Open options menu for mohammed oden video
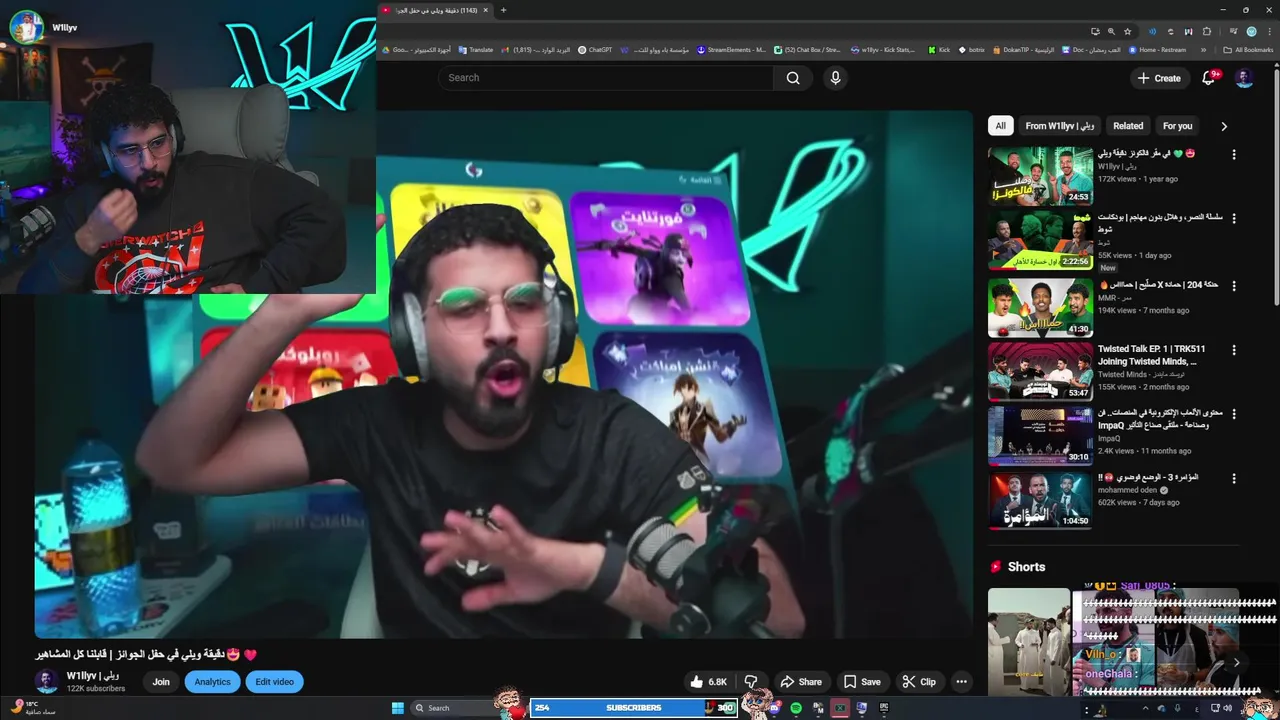This screenshot has width=1280, height=720. click(1234, 478)
